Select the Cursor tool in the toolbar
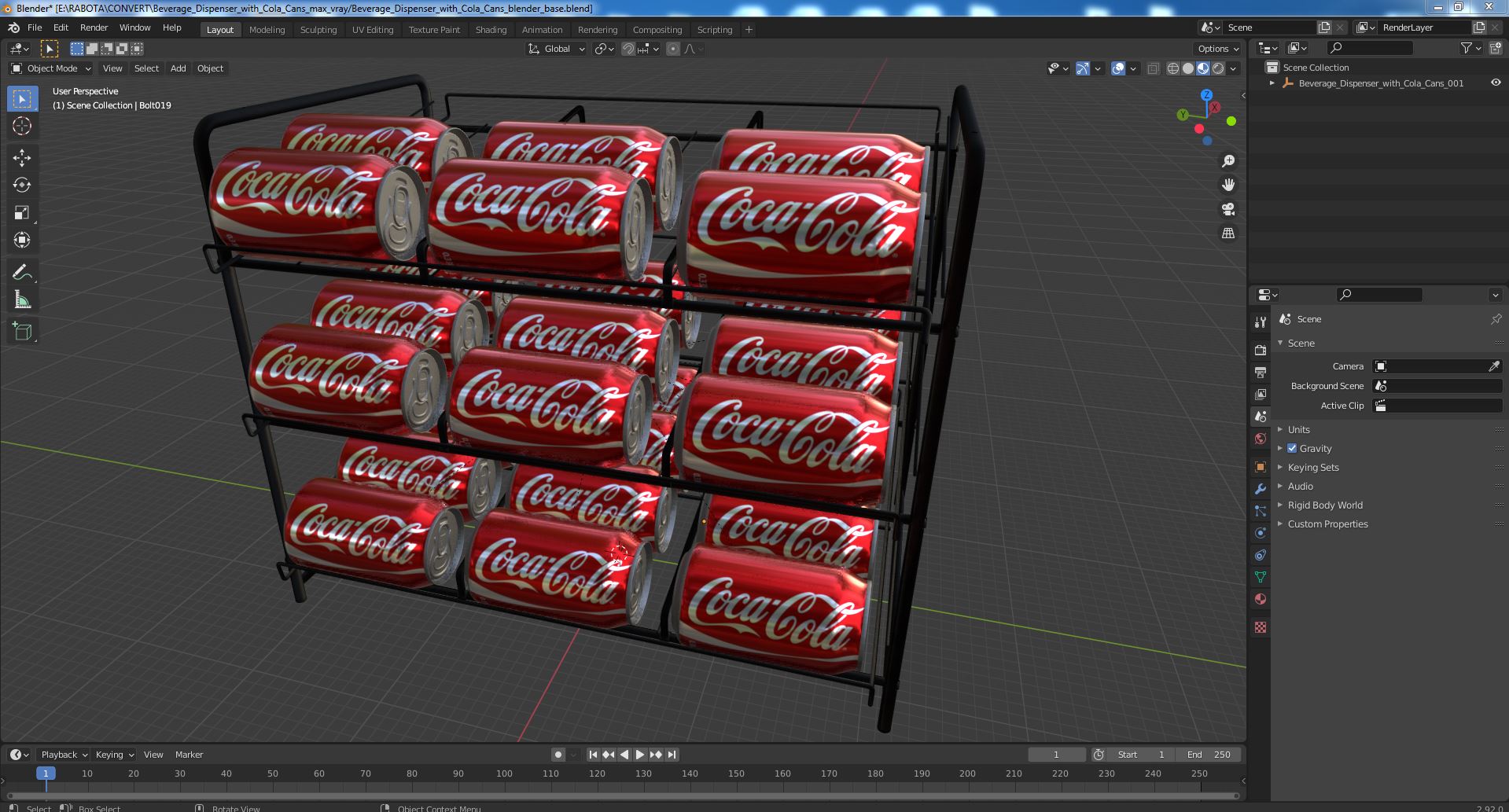Screen dimensions: 1509x812 [22, 126]
